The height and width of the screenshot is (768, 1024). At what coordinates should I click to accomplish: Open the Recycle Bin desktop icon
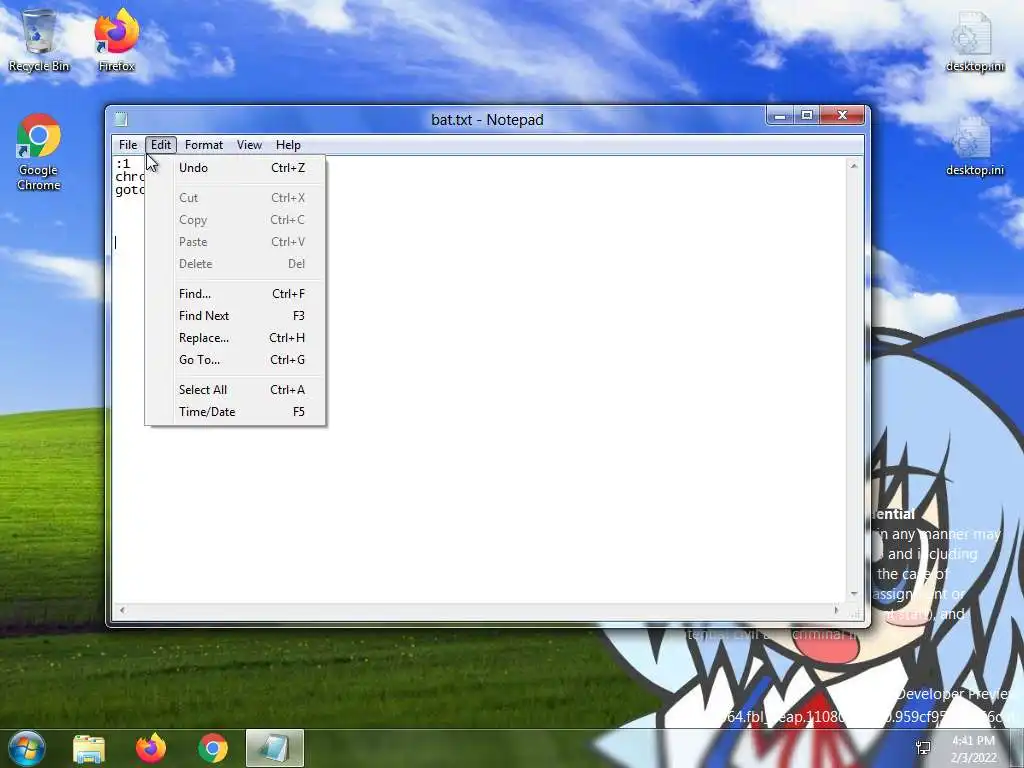click(x=39, y=40)
